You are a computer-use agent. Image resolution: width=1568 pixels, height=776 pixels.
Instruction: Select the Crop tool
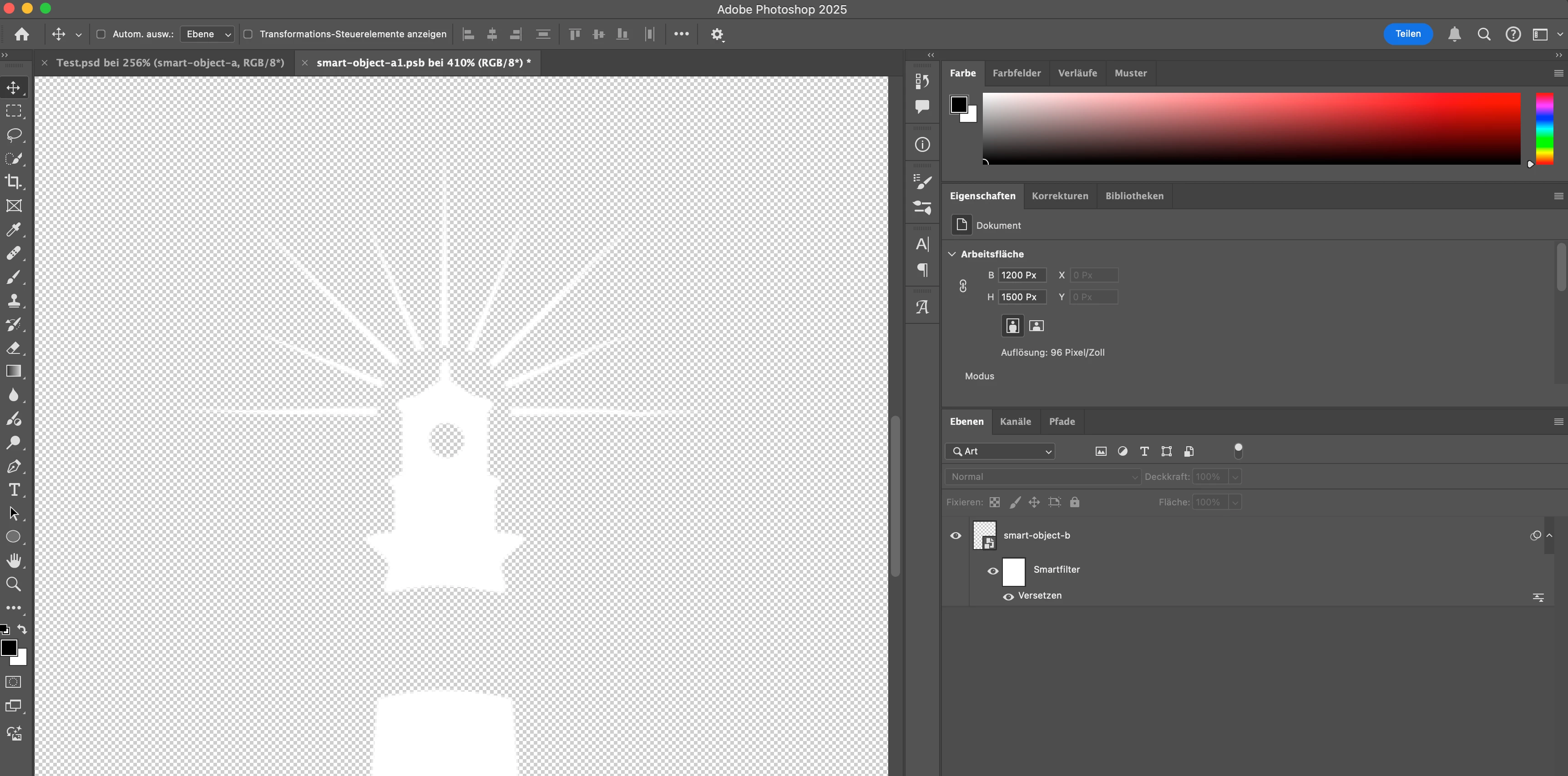point(13,182)
